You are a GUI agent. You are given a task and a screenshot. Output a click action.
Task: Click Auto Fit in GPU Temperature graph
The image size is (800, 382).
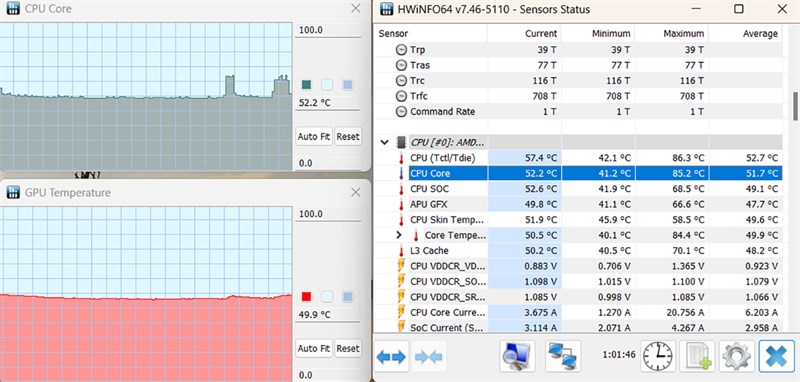tap(314, 349)
